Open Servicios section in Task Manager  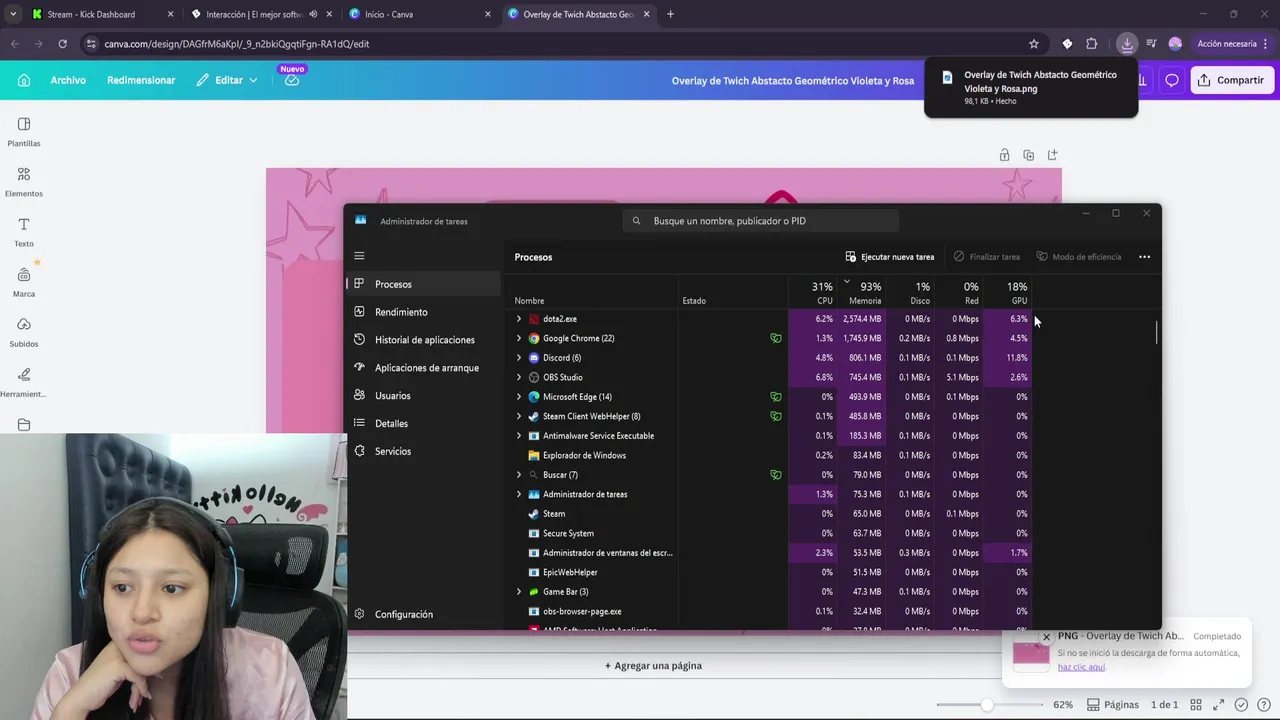click(424, 451)
